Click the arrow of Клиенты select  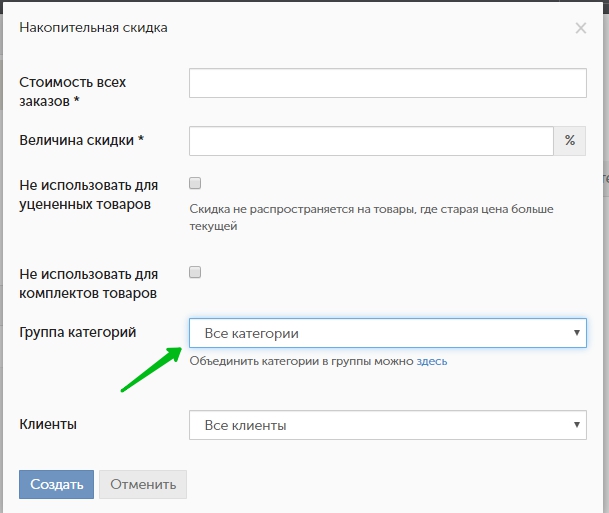click(x=576, y=425)
